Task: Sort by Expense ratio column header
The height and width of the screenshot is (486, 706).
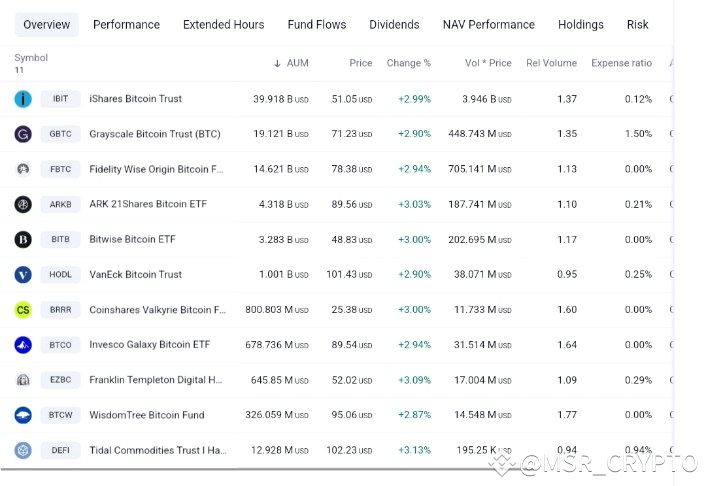Action: tap(621, 63)
